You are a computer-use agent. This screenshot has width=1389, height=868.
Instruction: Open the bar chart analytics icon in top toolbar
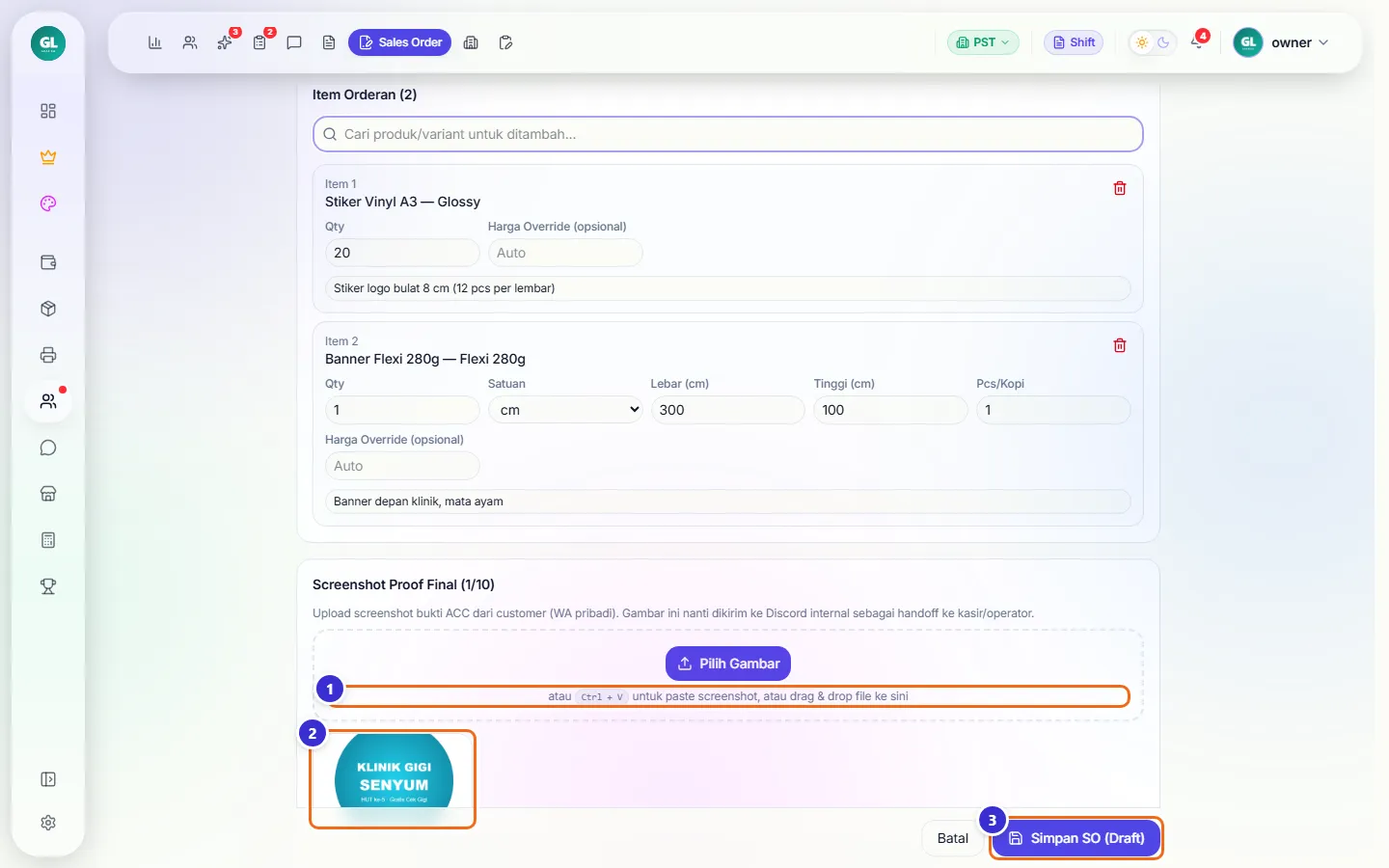pos(154,42)
